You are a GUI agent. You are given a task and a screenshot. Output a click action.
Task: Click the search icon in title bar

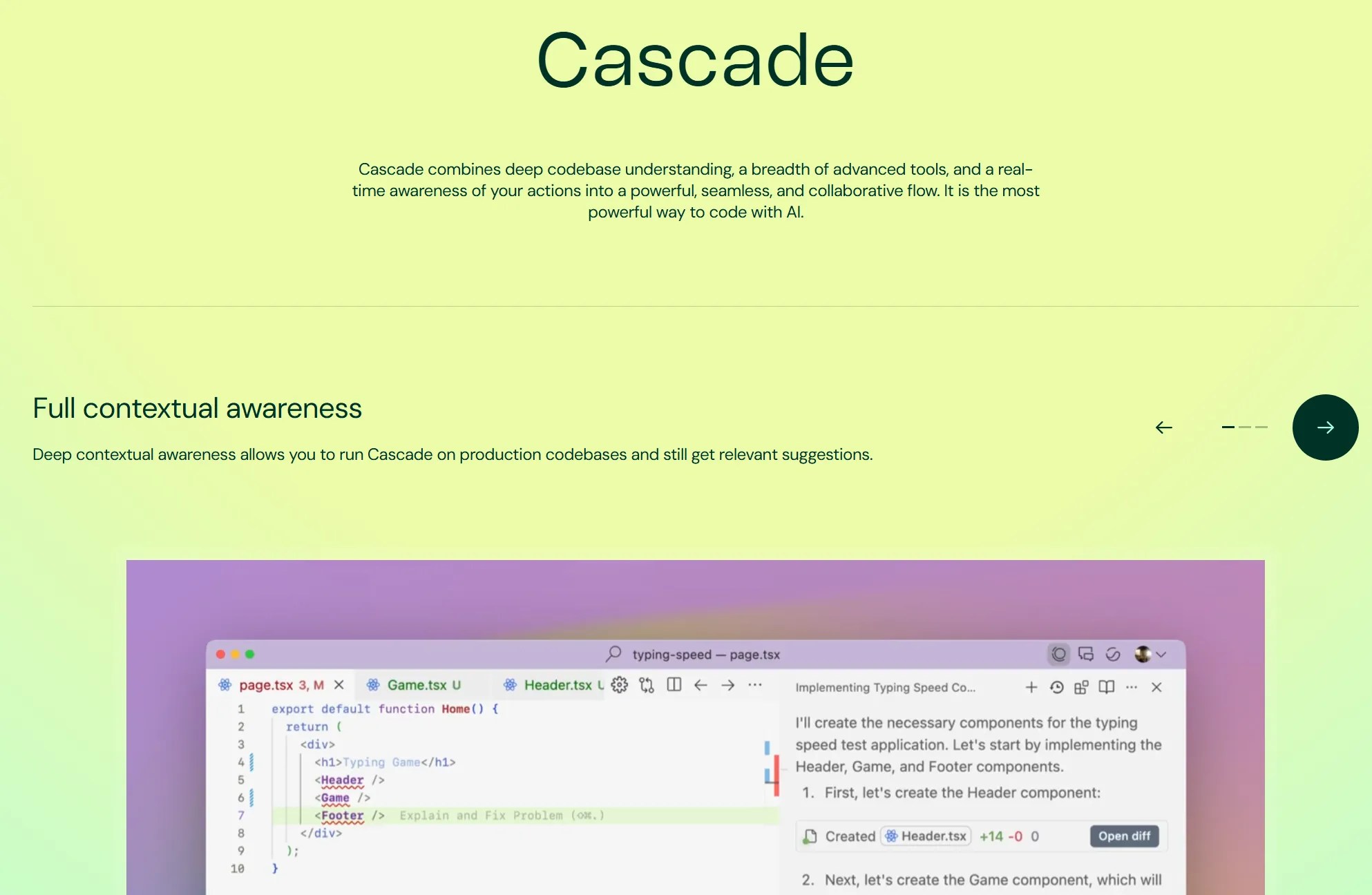tap(613, 654)
